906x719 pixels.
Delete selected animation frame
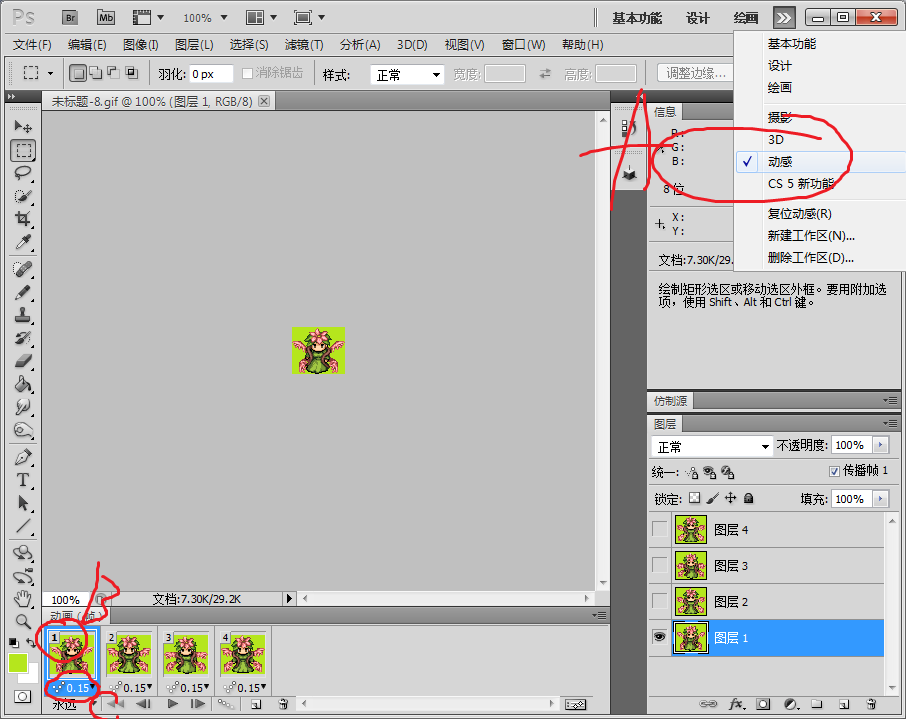(x=283, y=704)
